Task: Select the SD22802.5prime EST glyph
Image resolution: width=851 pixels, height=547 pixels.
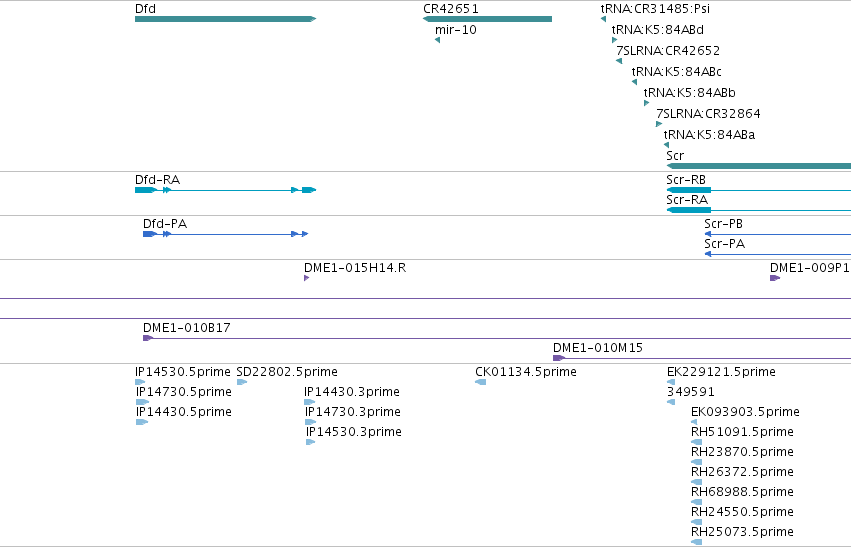Action: (242, 382)
